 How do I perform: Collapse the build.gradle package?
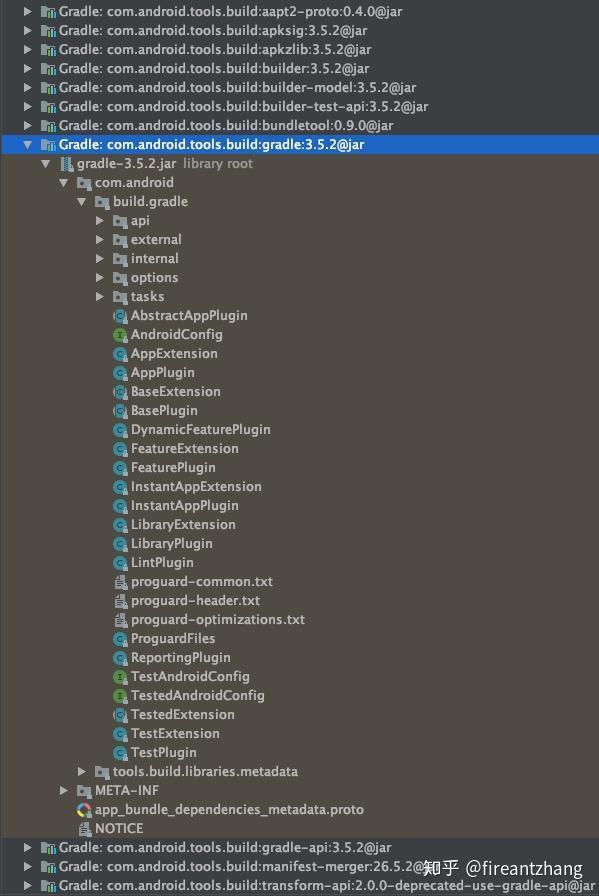[x=82, y=202]
